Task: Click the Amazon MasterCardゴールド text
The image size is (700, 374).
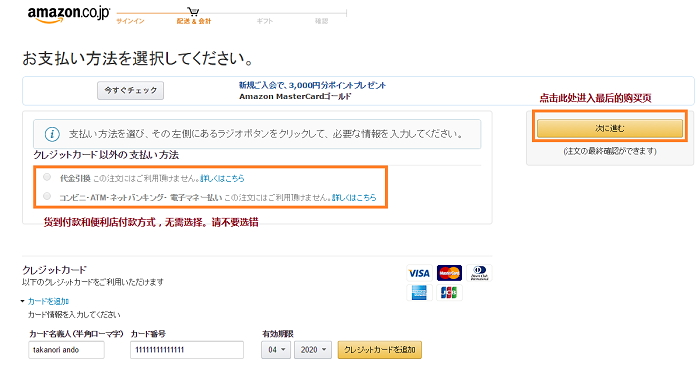Action: pos(295,96)
